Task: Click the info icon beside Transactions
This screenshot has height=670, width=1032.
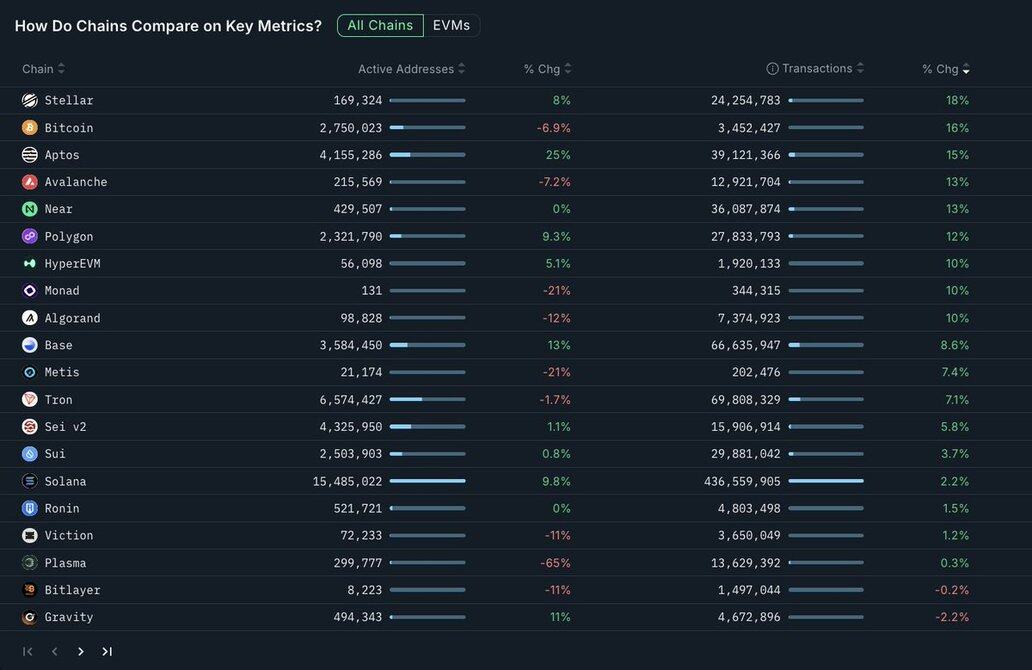Action: click(x=772, y=69)
